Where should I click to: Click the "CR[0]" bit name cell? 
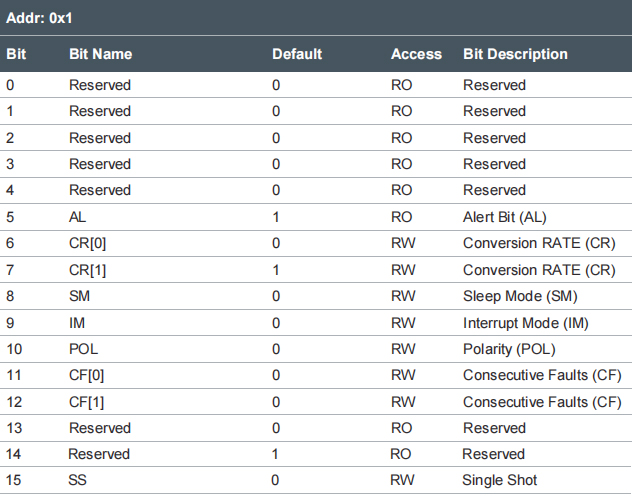[87, 243]
